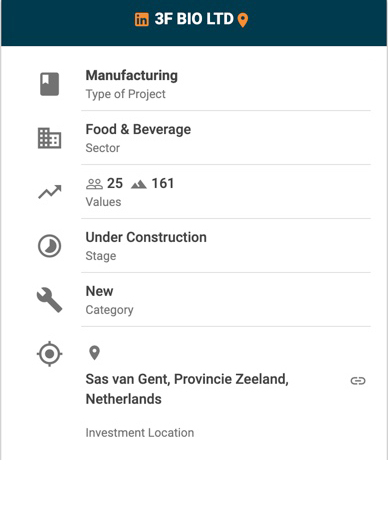Click the bookmark icon for Type of Project
The height and width of the screenshot is (527, 388).
[x=49, y=84]
